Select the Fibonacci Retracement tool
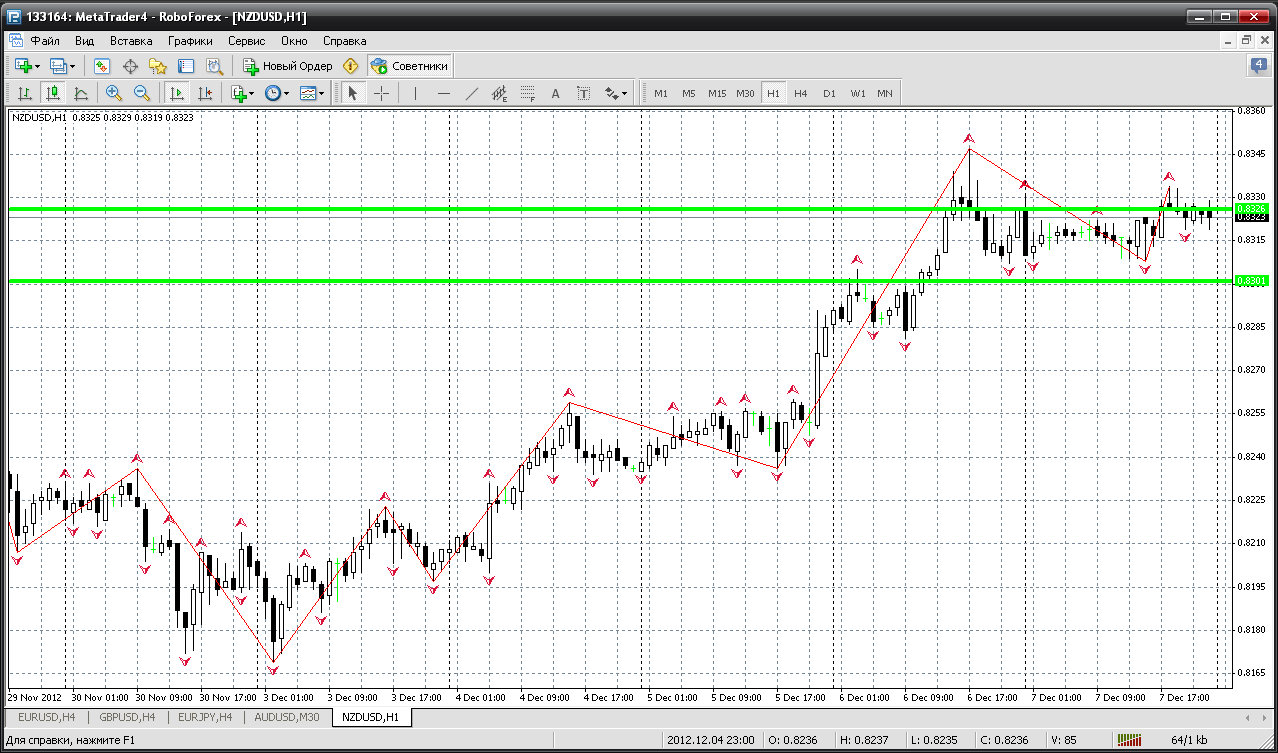Image resolution: width=1278 pixels, height=753 pixels. [x=528, y=93]
